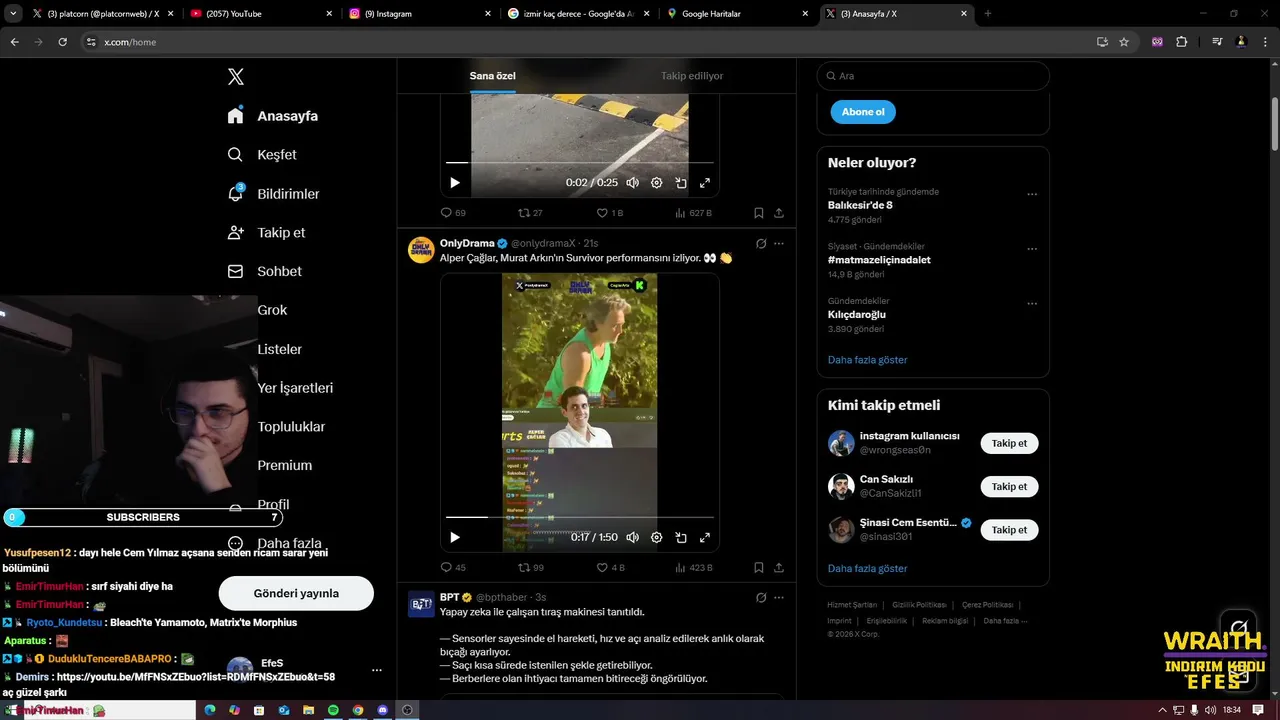Open options for Balıkesir'de 8 trend

pos(1032,194)
